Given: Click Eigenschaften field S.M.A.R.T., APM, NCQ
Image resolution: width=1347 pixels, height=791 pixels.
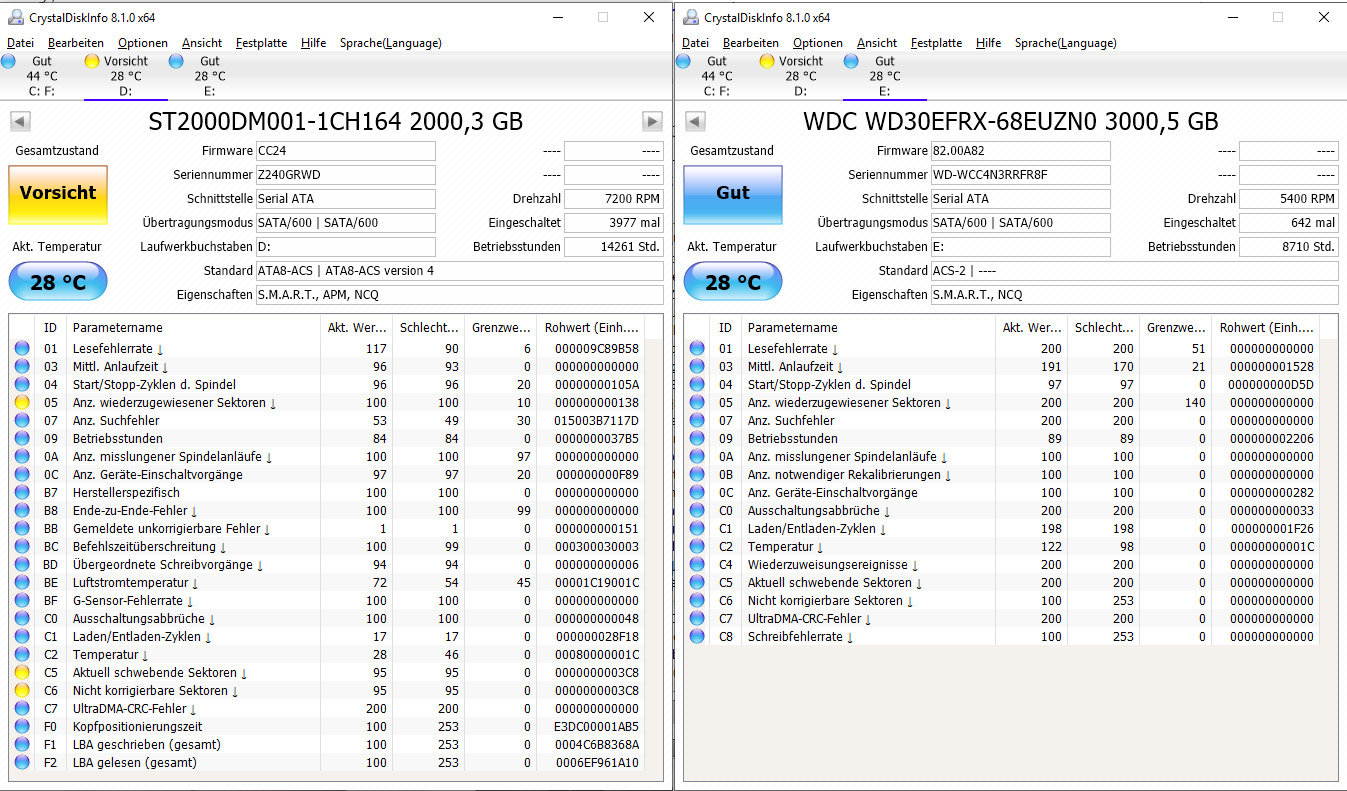Looking at the screenshot, I should coord(459,295).
